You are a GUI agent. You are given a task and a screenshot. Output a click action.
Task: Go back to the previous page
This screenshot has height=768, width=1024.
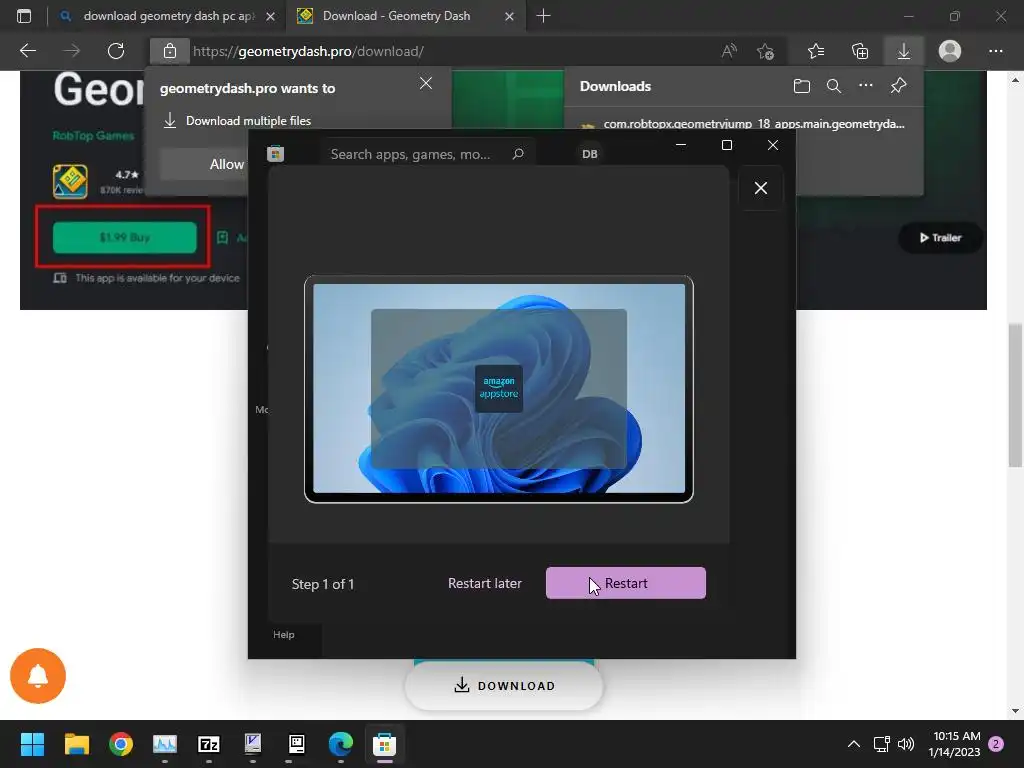pyautogui.click(x=28, y=51)
